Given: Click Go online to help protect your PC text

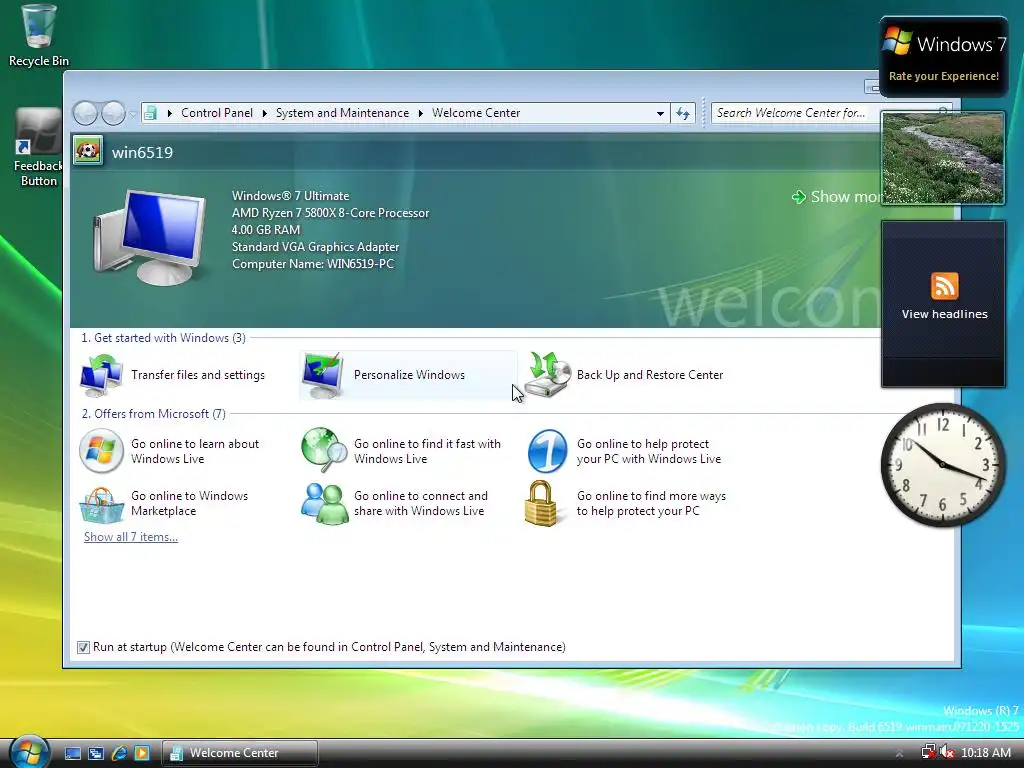Looking at the screenshot, I should (648, 451).
